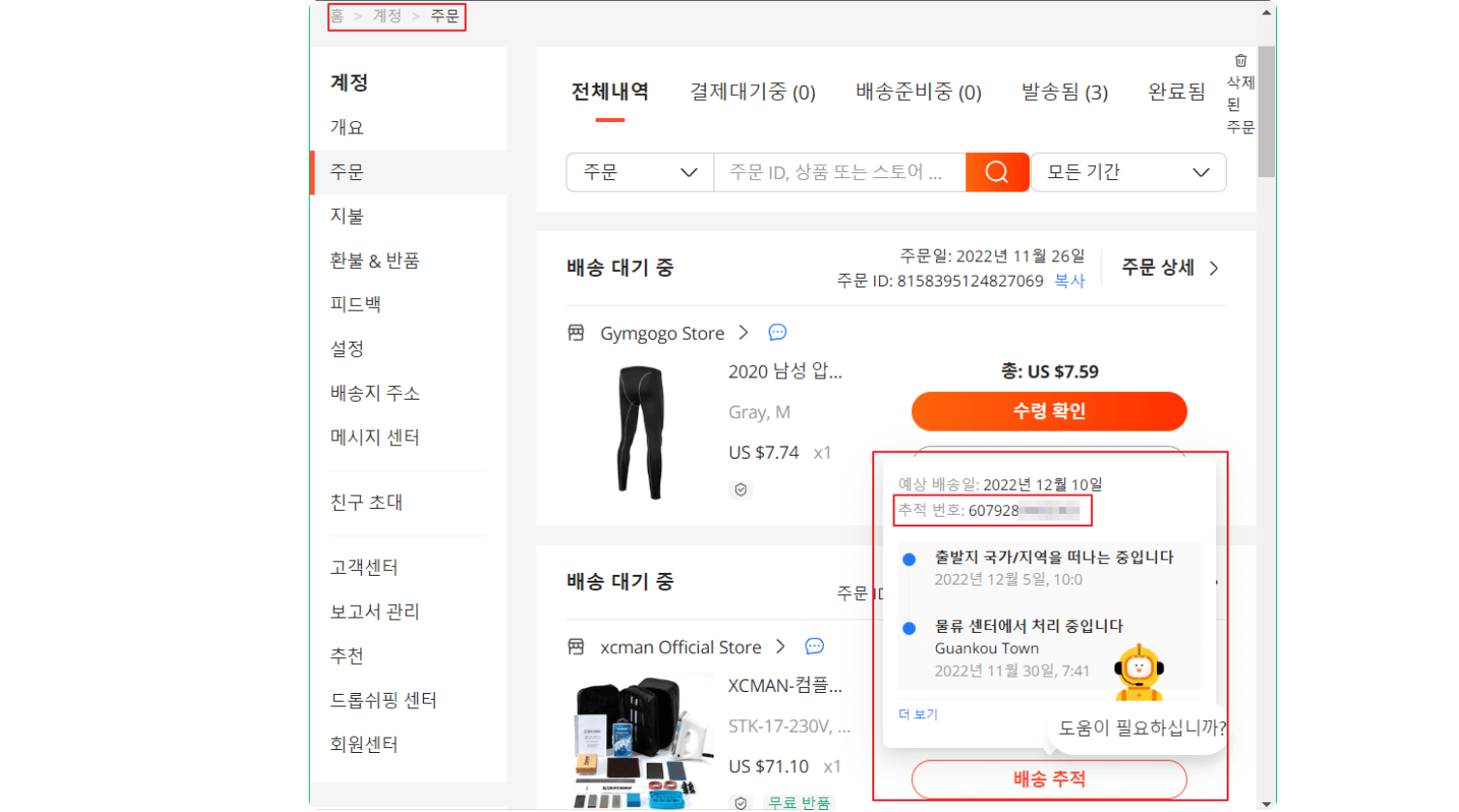Click scrollbar down arrow
Screen dimensions: 1459x812
click(1266, 803)
